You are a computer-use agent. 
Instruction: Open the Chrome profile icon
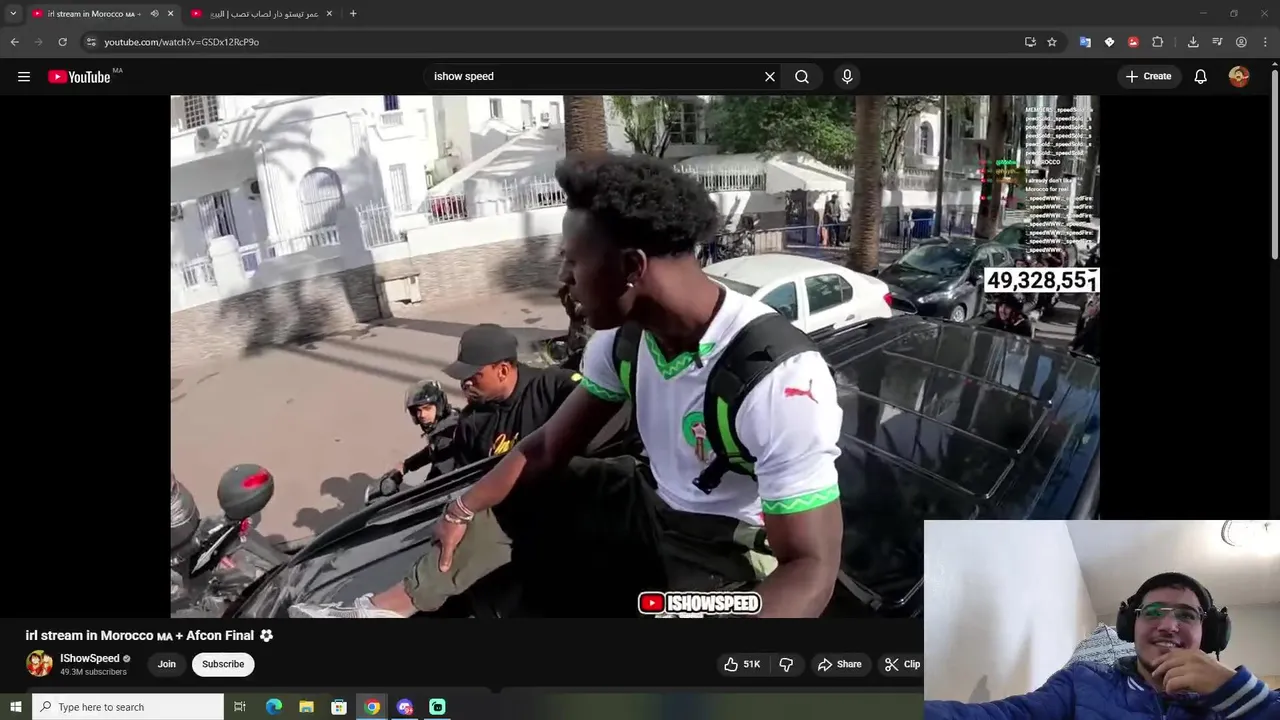click(1241, 42)
